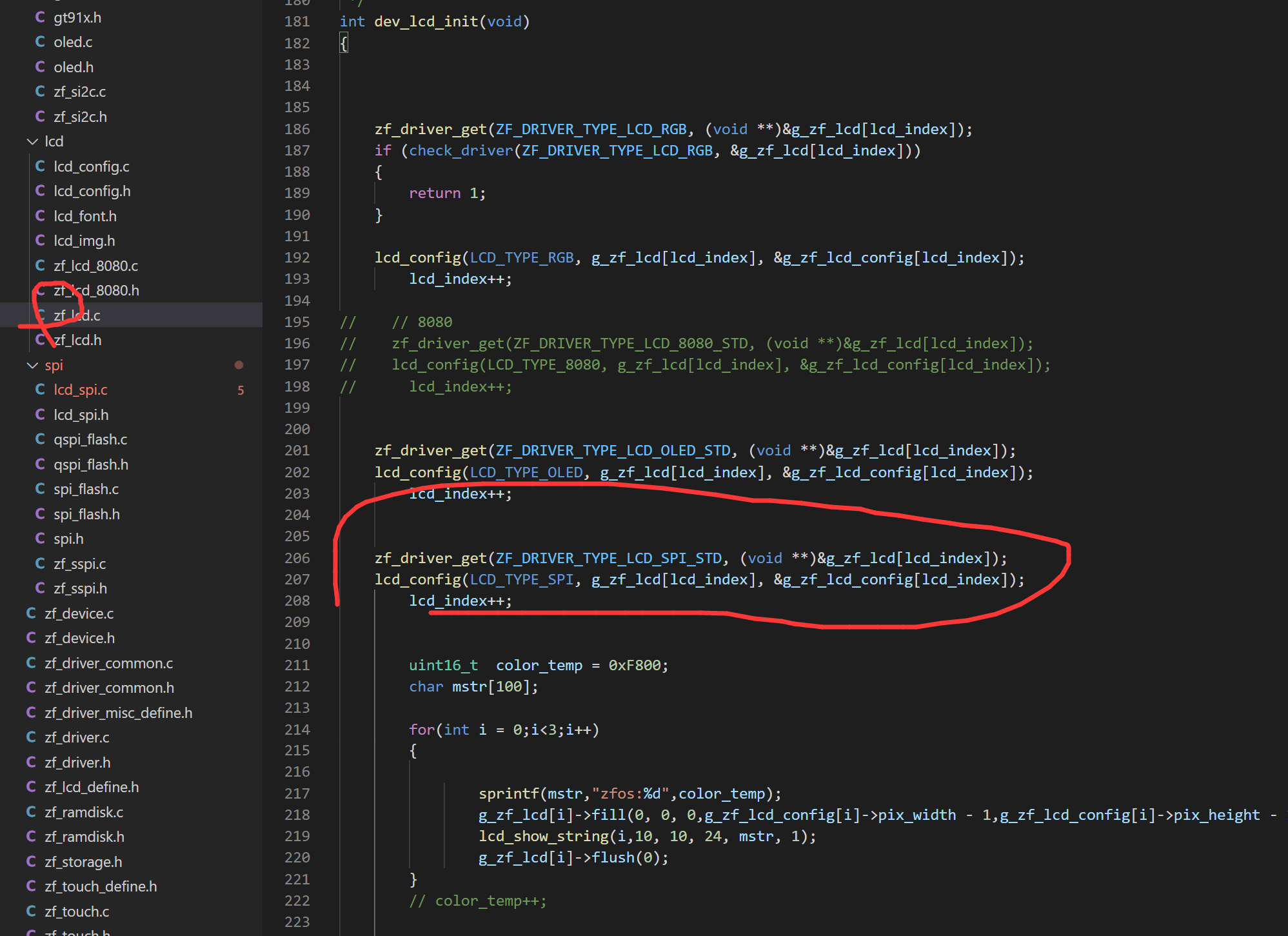This screenshot has width=1288, height=936.
Task: Click the C icon next to zf_device.c
Action: coord(31,613)
